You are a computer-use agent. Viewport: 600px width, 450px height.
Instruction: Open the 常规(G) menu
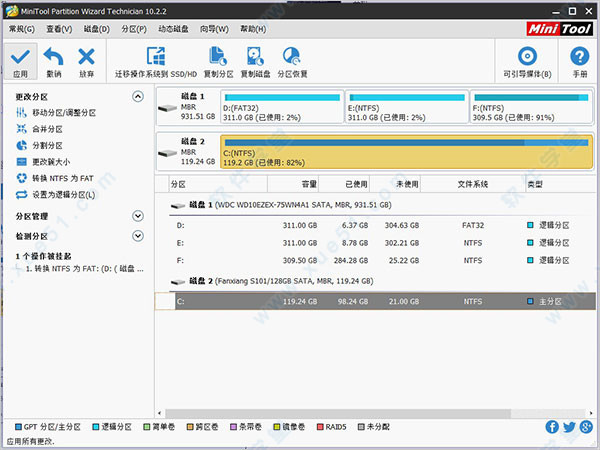point(22,29)
